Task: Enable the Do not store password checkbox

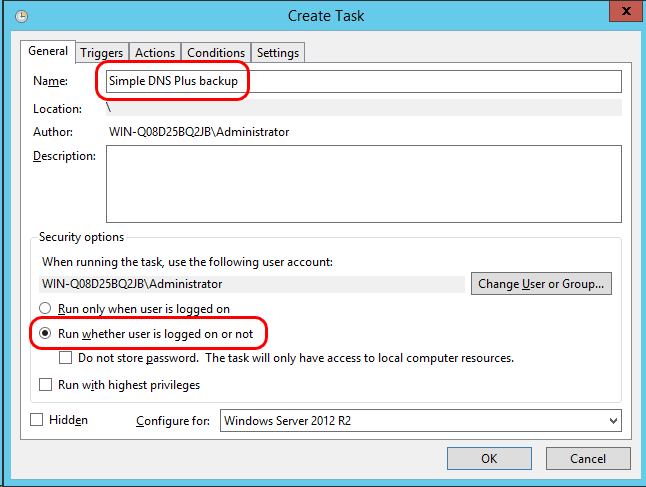Action: click(x=66, y=358)
